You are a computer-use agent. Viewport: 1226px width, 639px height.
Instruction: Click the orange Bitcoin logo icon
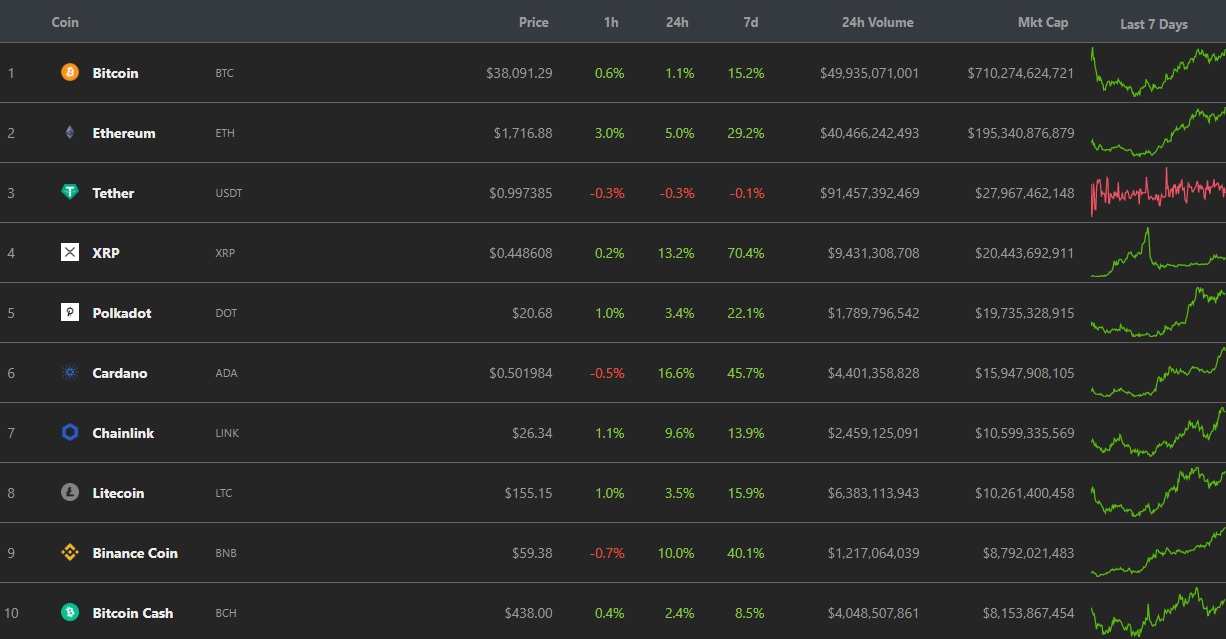tap(70, 73)
